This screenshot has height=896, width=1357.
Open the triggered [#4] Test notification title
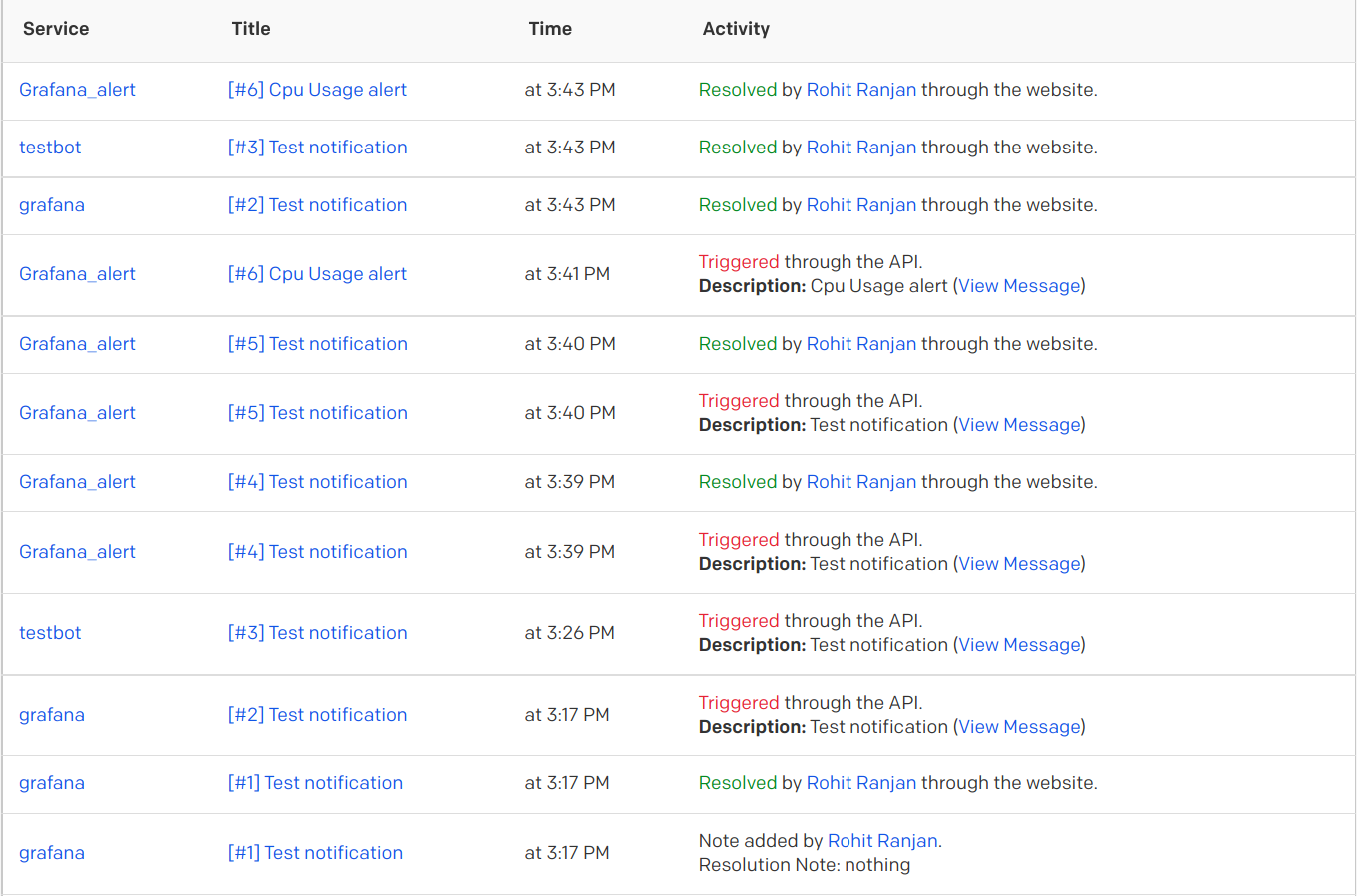click(x=317, y=552)
